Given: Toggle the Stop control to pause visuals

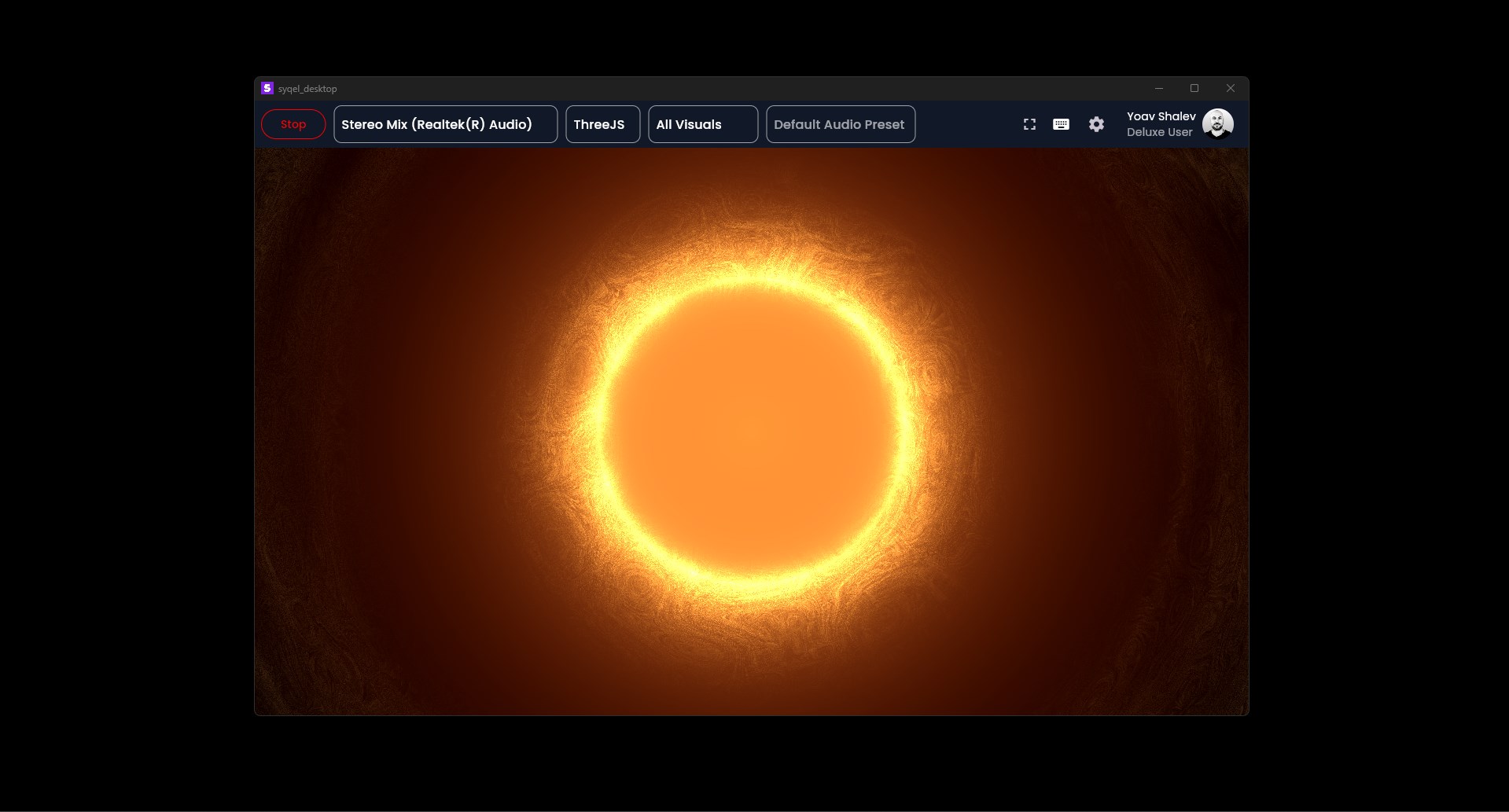Looking at the screenshot, I should pyautogui.click(x=293, y=123).
